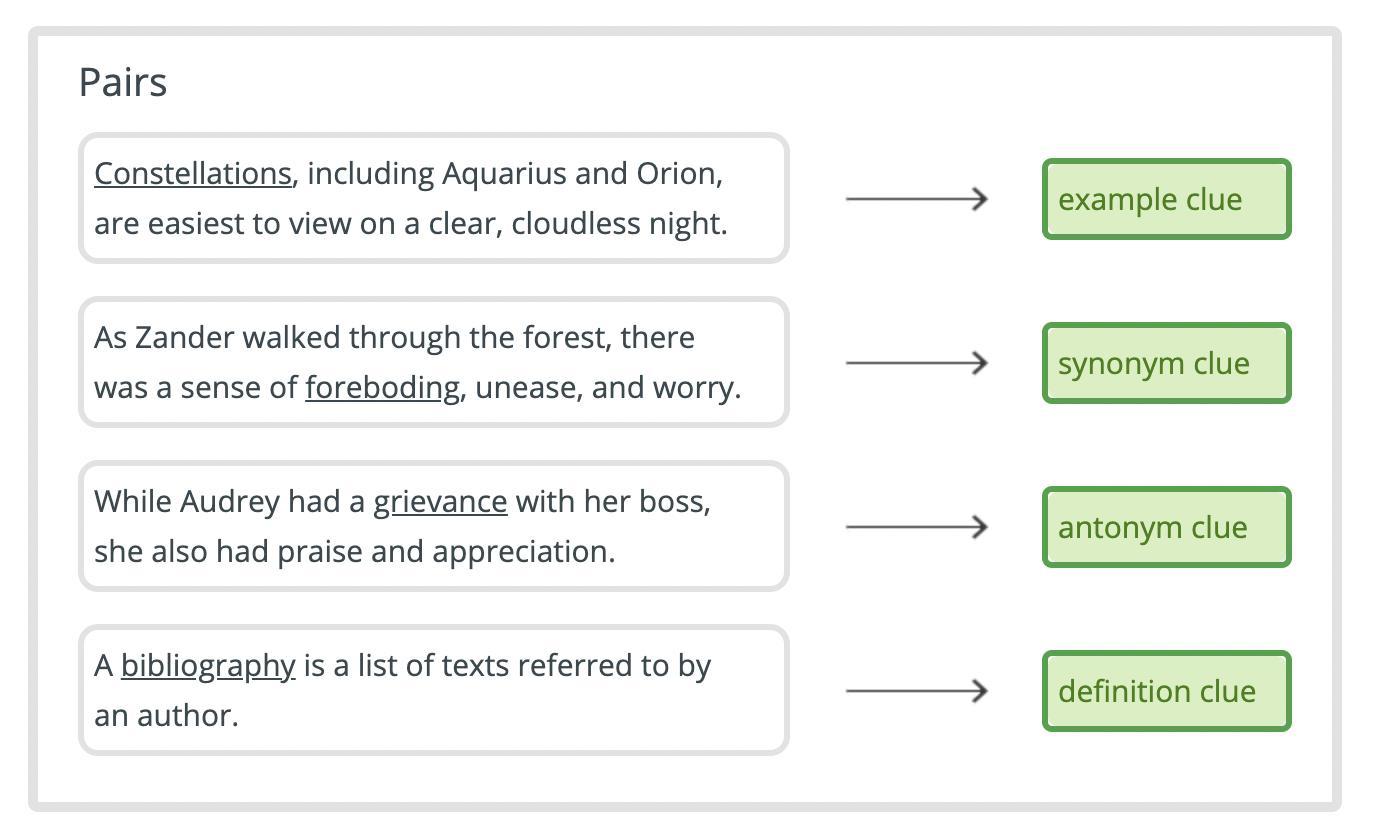Viewport: 1378px width, 830px height.
Task: Choose the green definition clue box
Action: (1166, 691)
